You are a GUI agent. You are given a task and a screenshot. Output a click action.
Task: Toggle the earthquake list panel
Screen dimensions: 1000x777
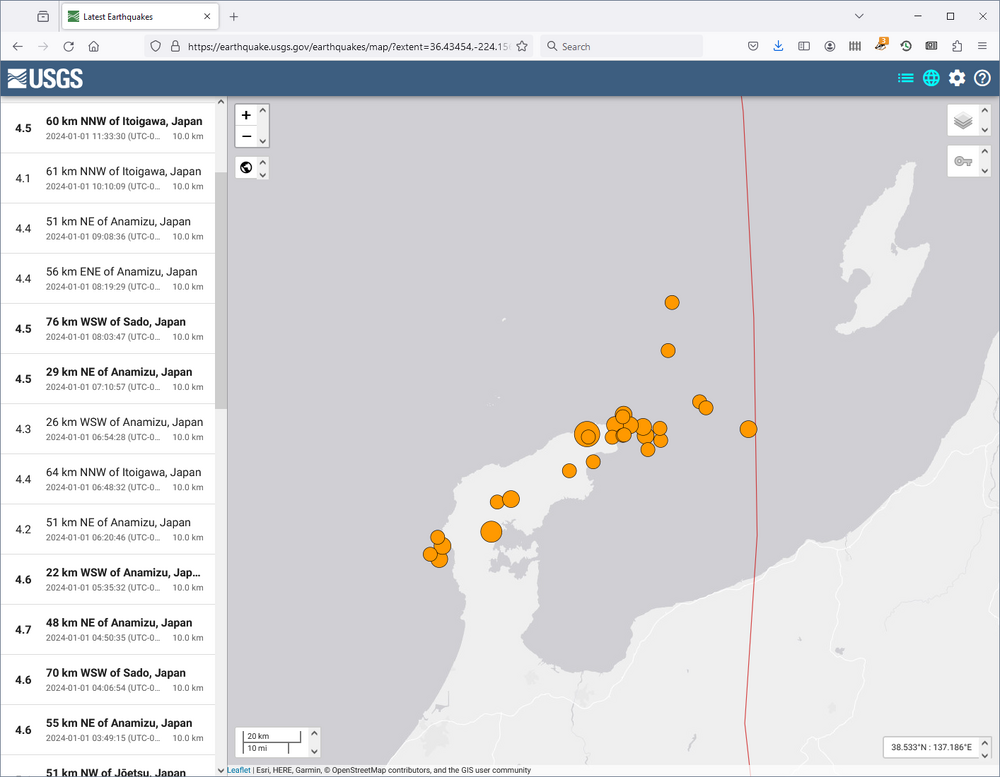(x=906, y=78)
